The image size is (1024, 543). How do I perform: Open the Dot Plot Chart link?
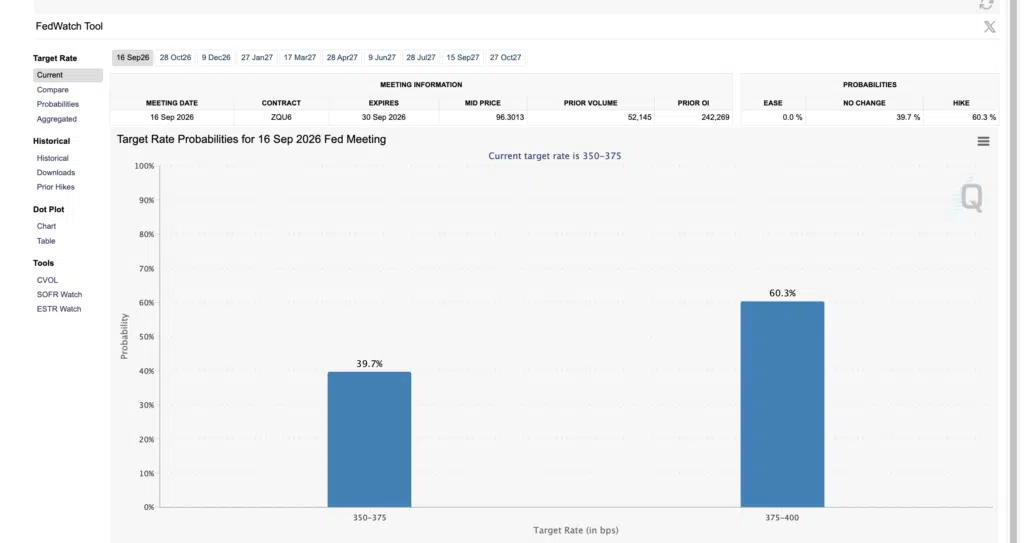[46, 226]
